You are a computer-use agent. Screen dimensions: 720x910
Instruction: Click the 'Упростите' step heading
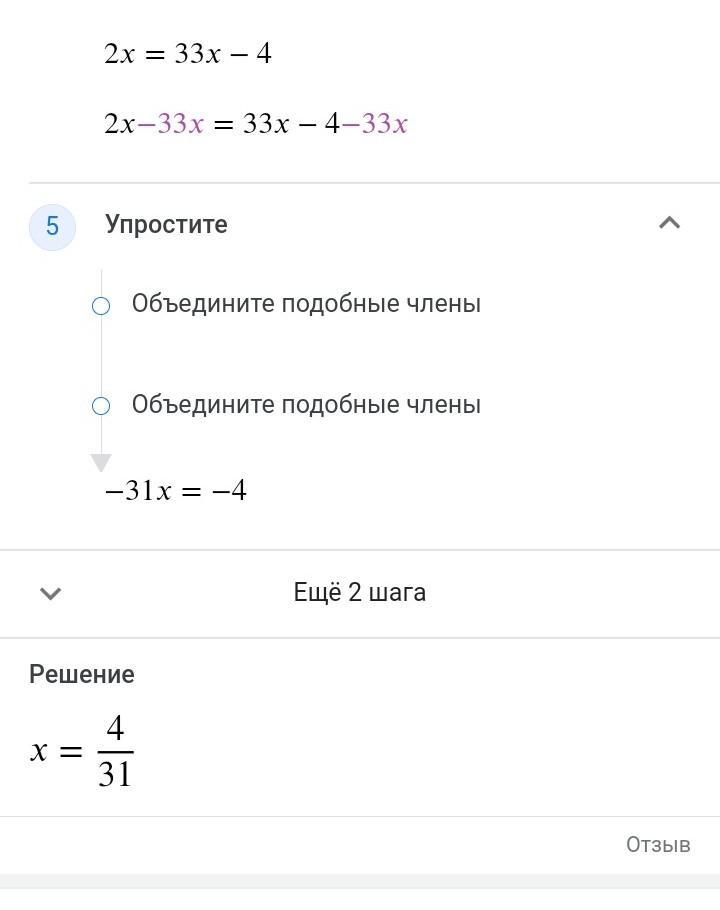pos(167,224)
